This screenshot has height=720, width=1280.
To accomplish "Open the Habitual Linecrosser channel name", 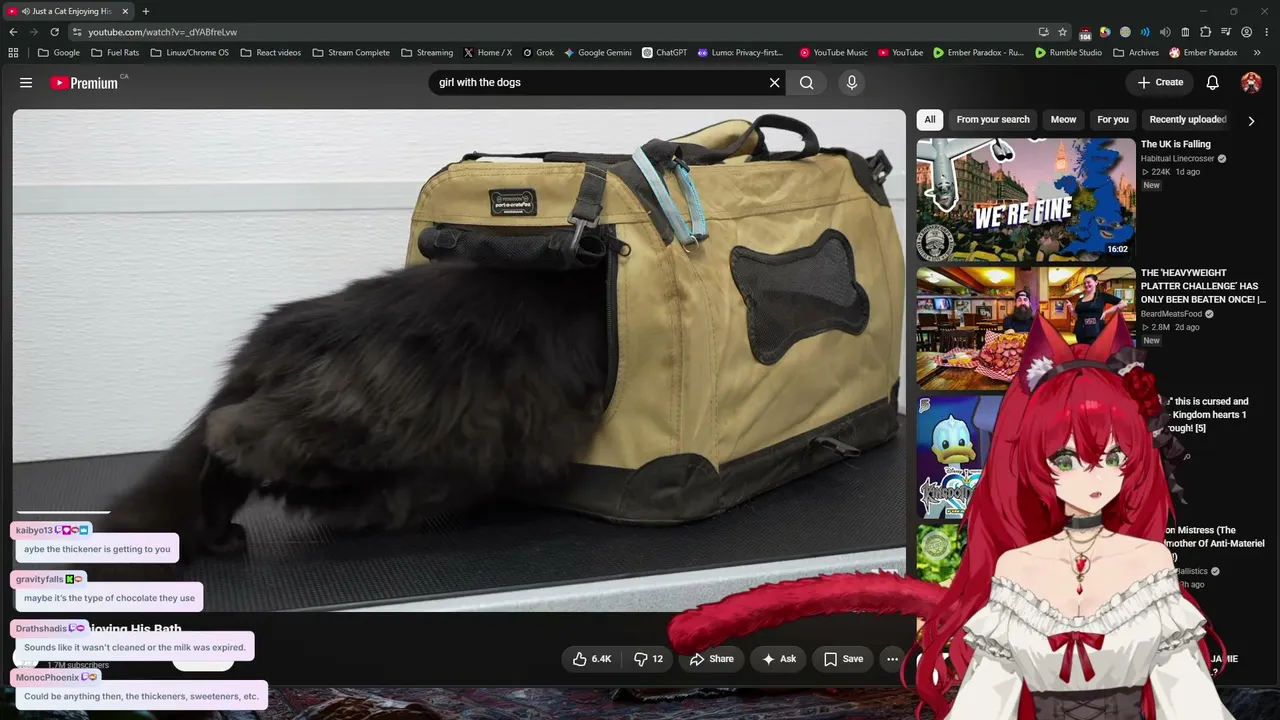I will click(1178, 159).
